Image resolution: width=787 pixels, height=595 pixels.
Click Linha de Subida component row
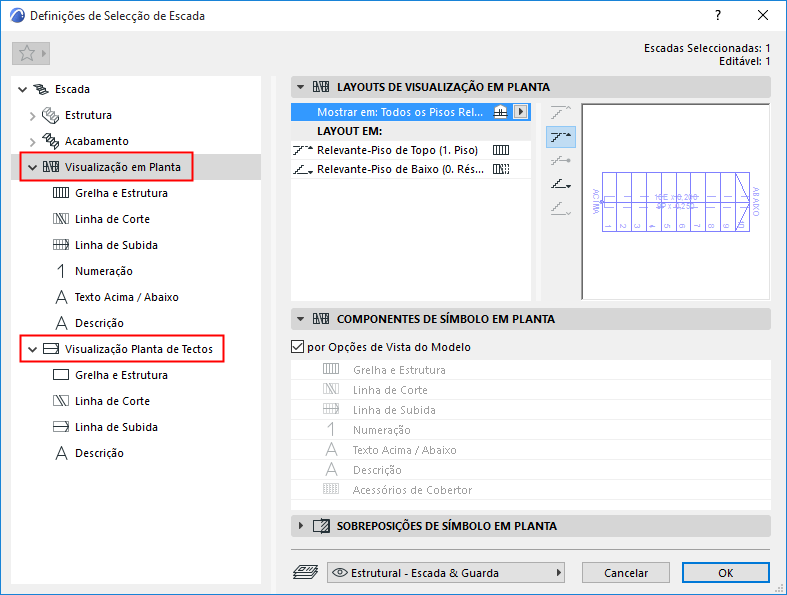tap(531, 410)
